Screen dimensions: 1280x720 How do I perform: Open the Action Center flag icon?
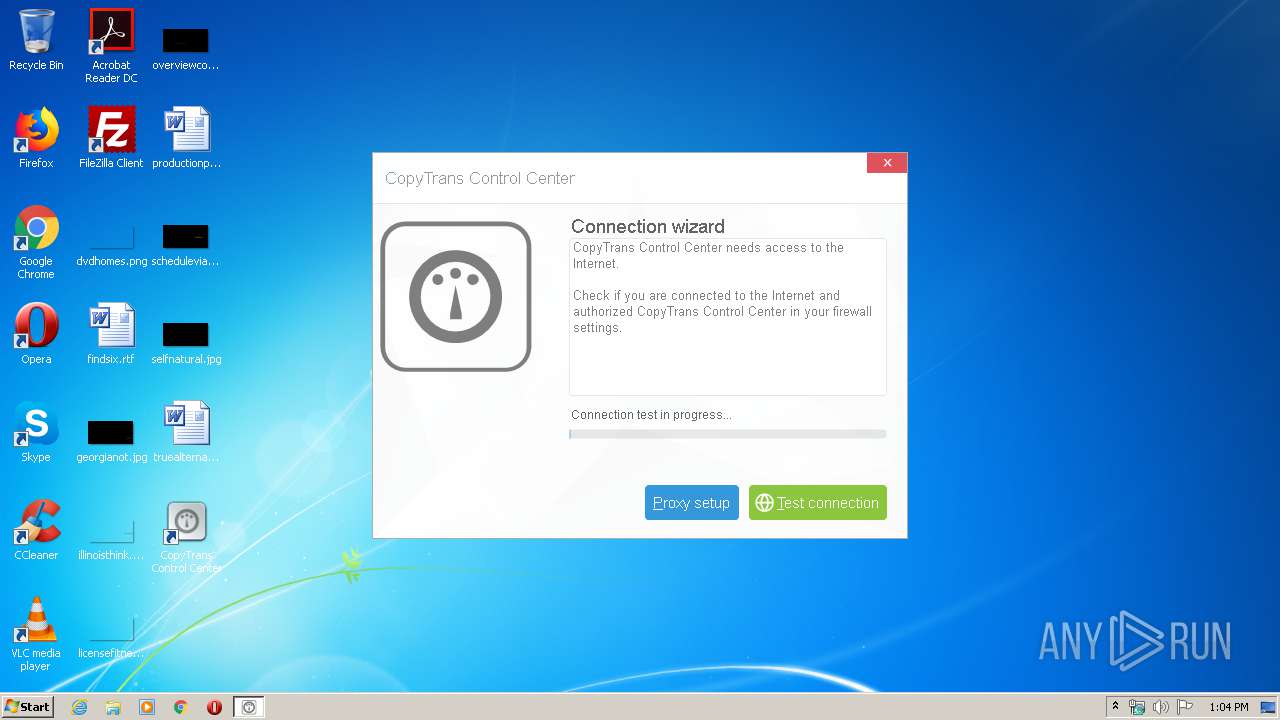[1185, 707]
